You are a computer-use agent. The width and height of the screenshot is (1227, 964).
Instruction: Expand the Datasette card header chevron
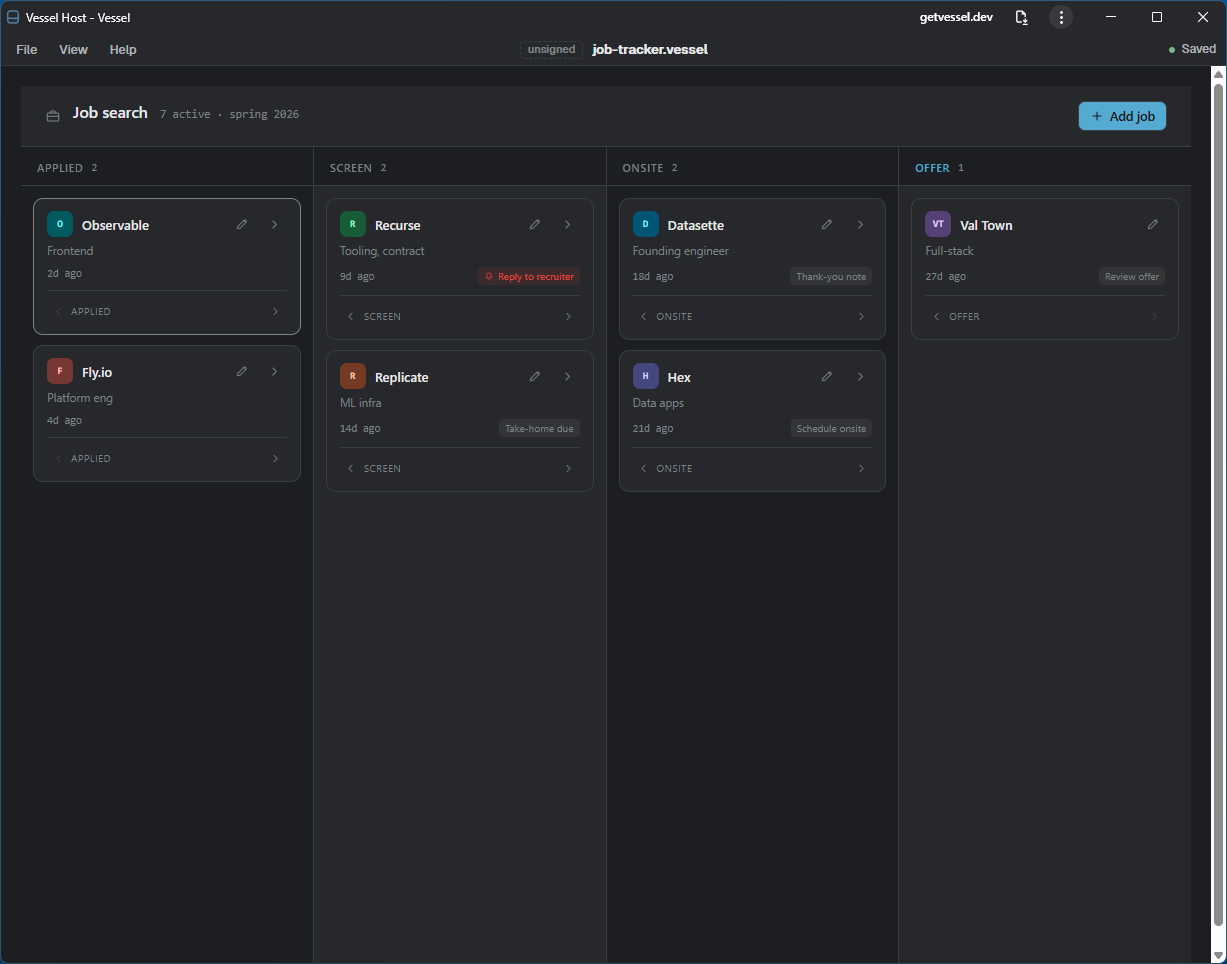(860, 225)
